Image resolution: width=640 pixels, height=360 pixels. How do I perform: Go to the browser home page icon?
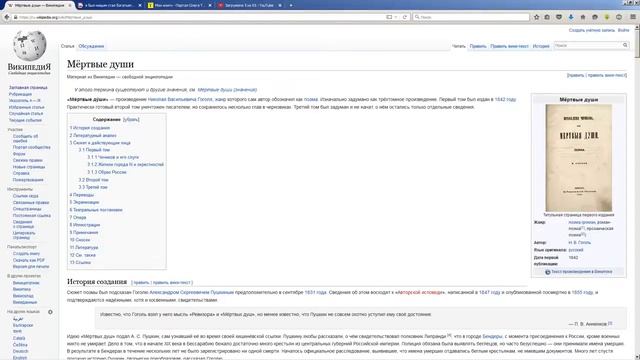(583, 17)
